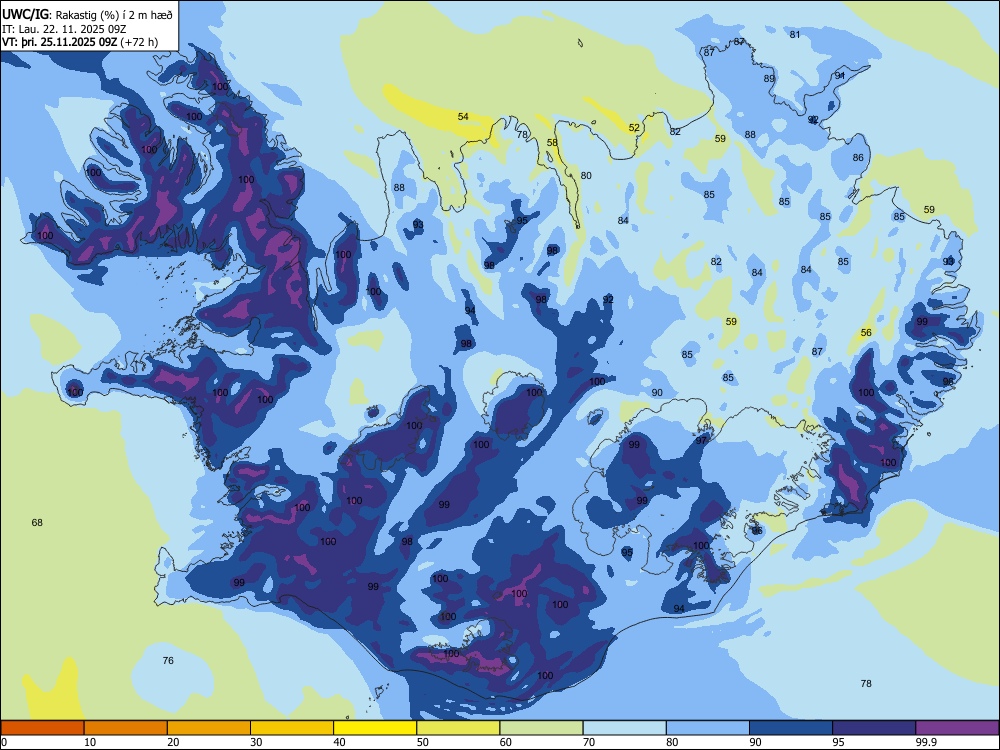Select the pale green 60–70 legend swatch
Screen dimensions: 1000x750
pyautogui.click(x=541, y=728)
